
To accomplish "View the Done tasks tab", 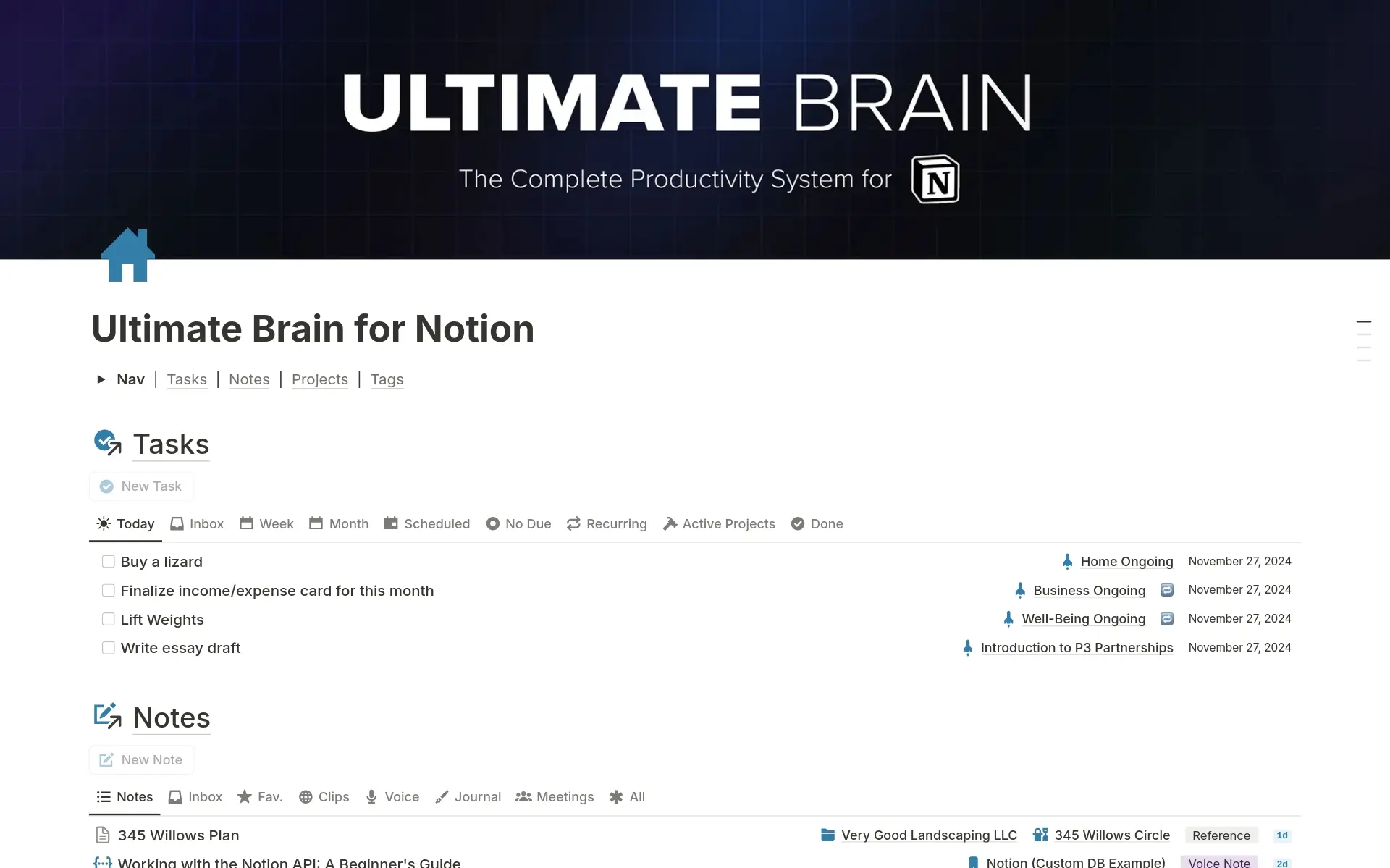I will point(817,523).
